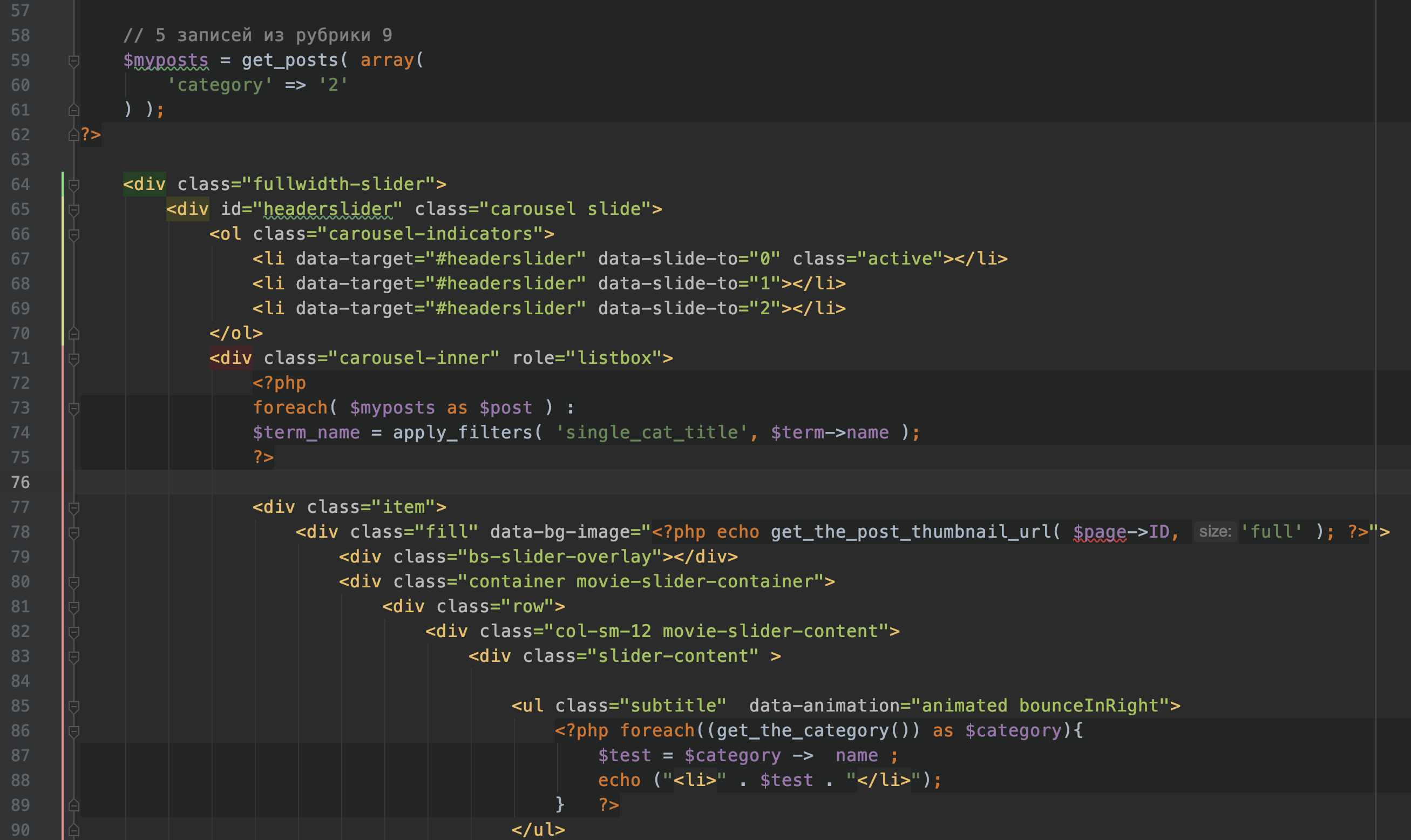
Task: Collapse the carousel-inner div fold on line 71
Action: (x=73, y=358)
